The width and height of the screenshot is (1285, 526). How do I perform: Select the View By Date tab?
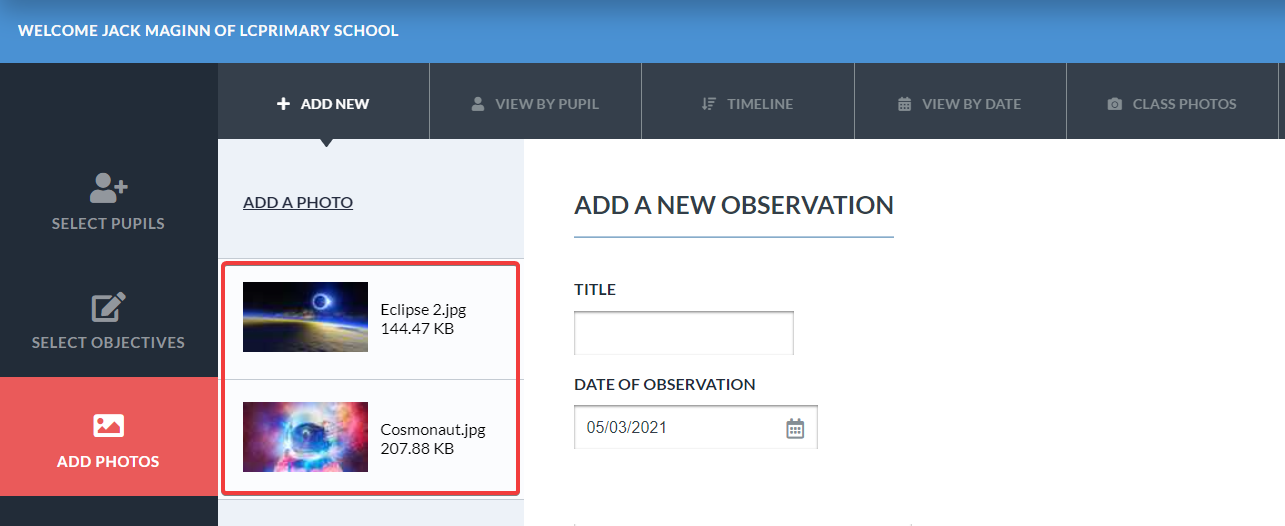tap(960, 101)
